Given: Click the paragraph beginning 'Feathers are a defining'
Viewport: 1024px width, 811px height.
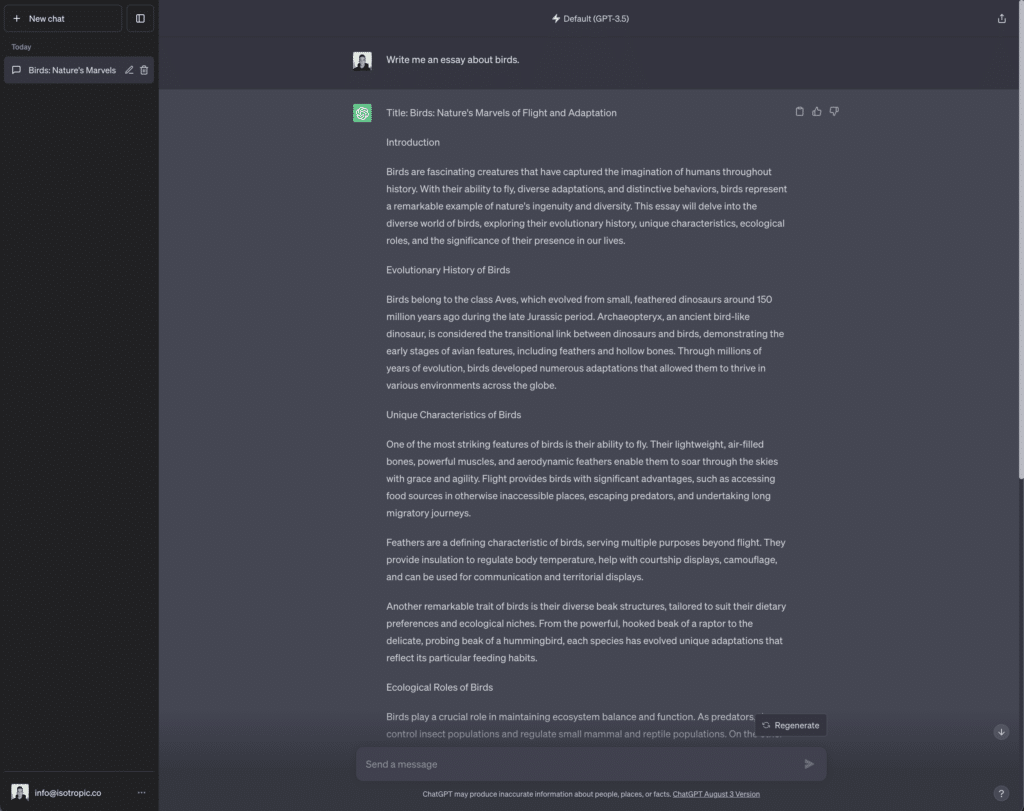Looking at the screenshot, I should pos(586,560).
